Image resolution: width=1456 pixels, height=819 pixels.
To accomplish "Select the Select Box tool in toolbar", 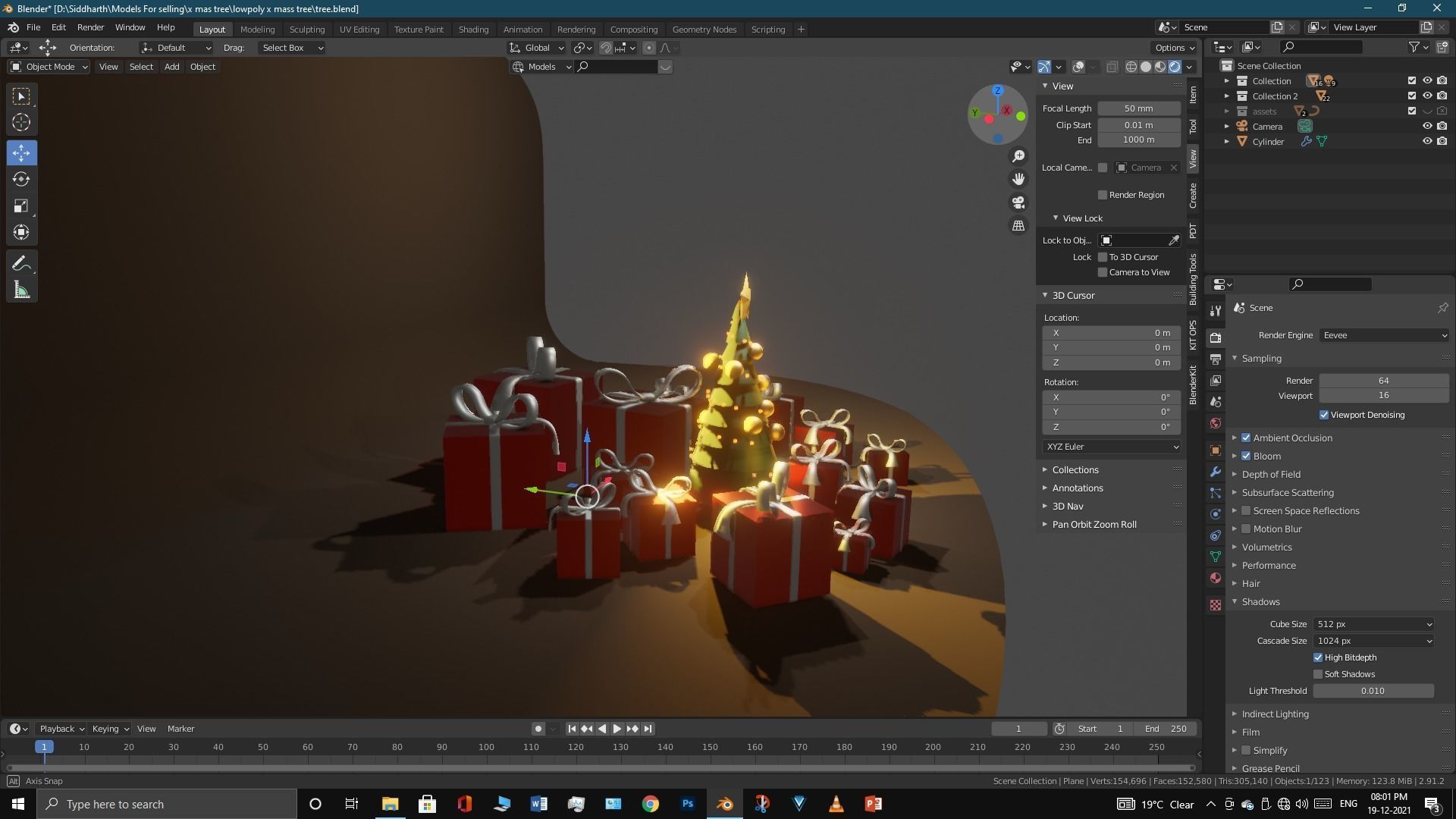I will (21, 96).
